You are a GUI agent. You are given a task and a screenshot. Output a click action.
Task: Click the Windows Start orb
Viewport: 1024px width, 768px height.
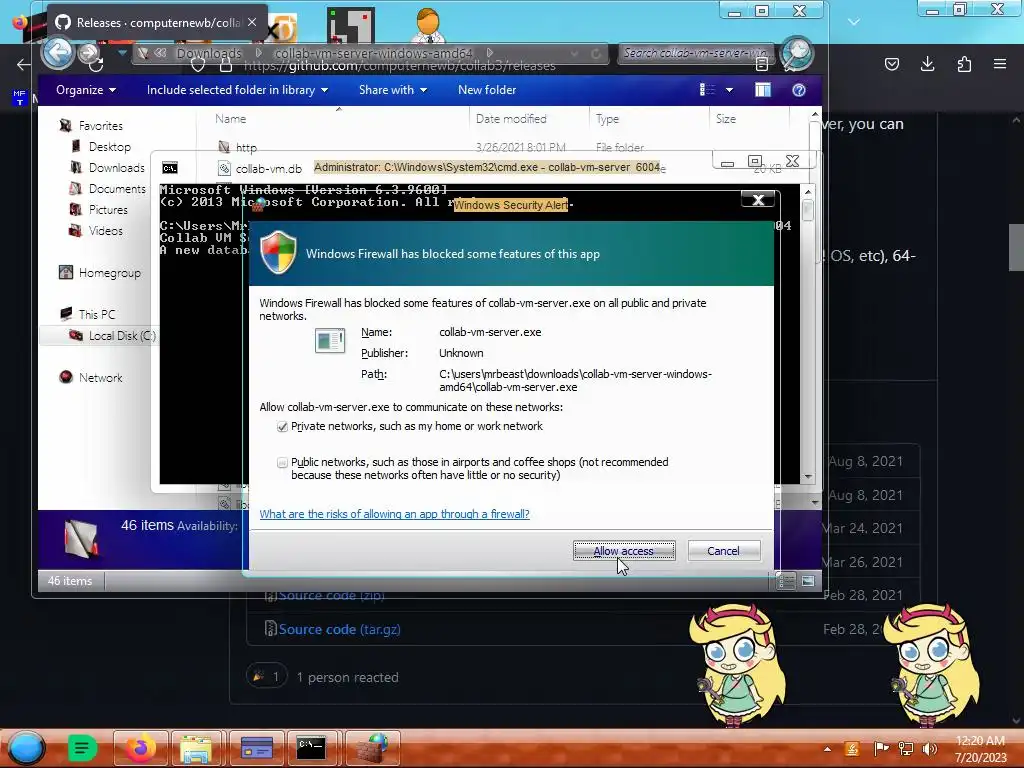(x=26, y=748)
